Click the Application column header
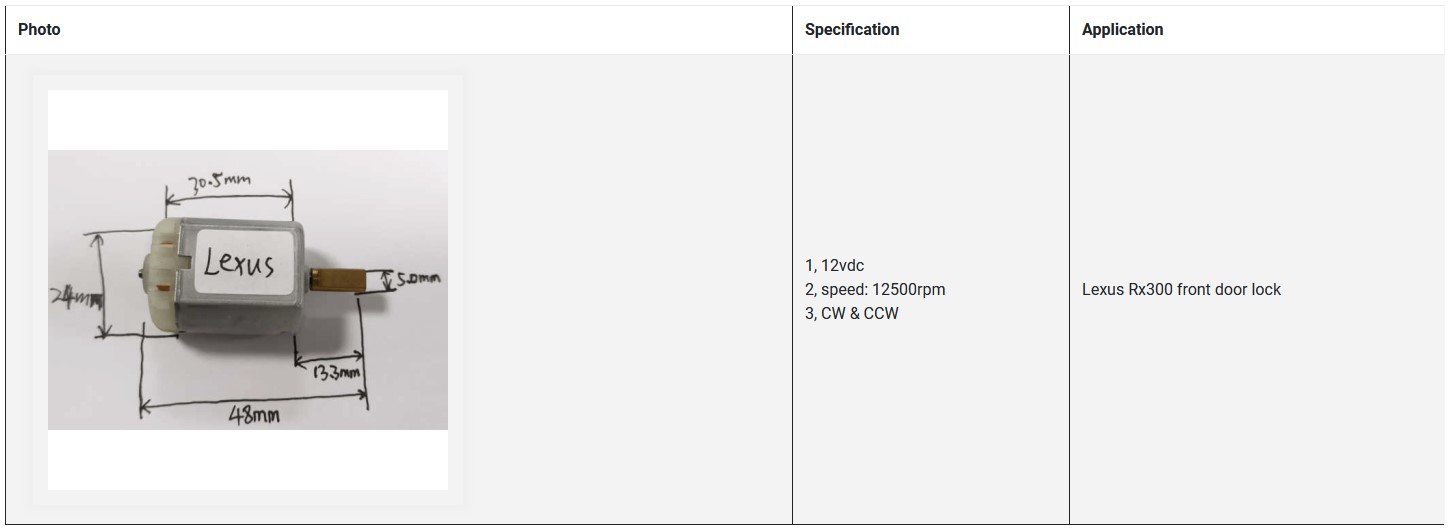Viewport: 1449px width, 532px height. point(1122,30)
